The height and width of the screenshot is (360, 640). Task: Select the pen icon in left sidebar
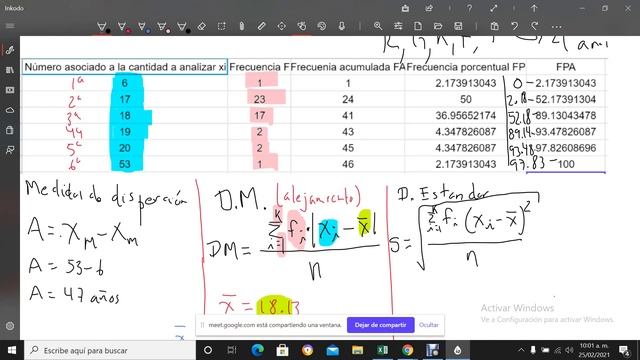pos(10,50)
